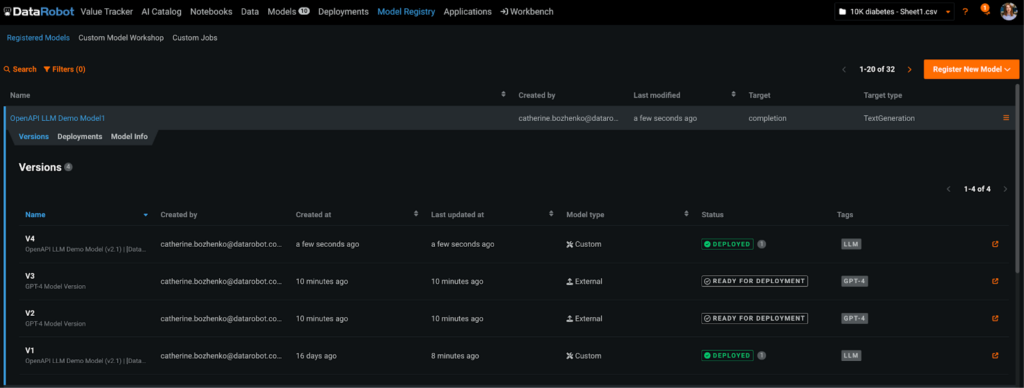This screenshot has width=1024, height=388.
Task: Switch to the model's Deployments tab
Action: pos(80,137)
